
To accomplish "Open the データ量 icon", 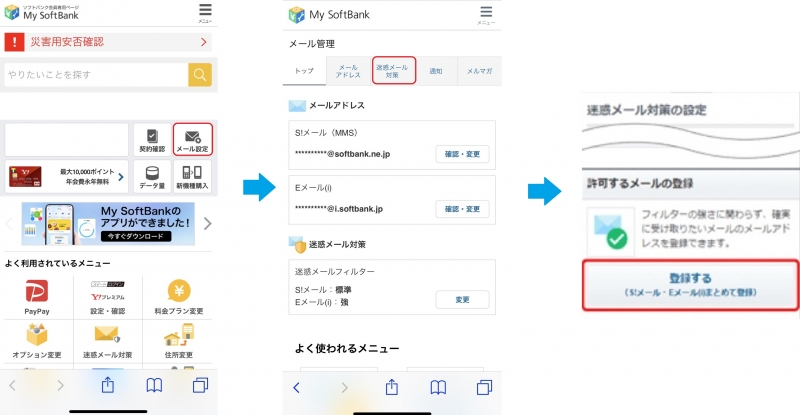I will point(152,177).
